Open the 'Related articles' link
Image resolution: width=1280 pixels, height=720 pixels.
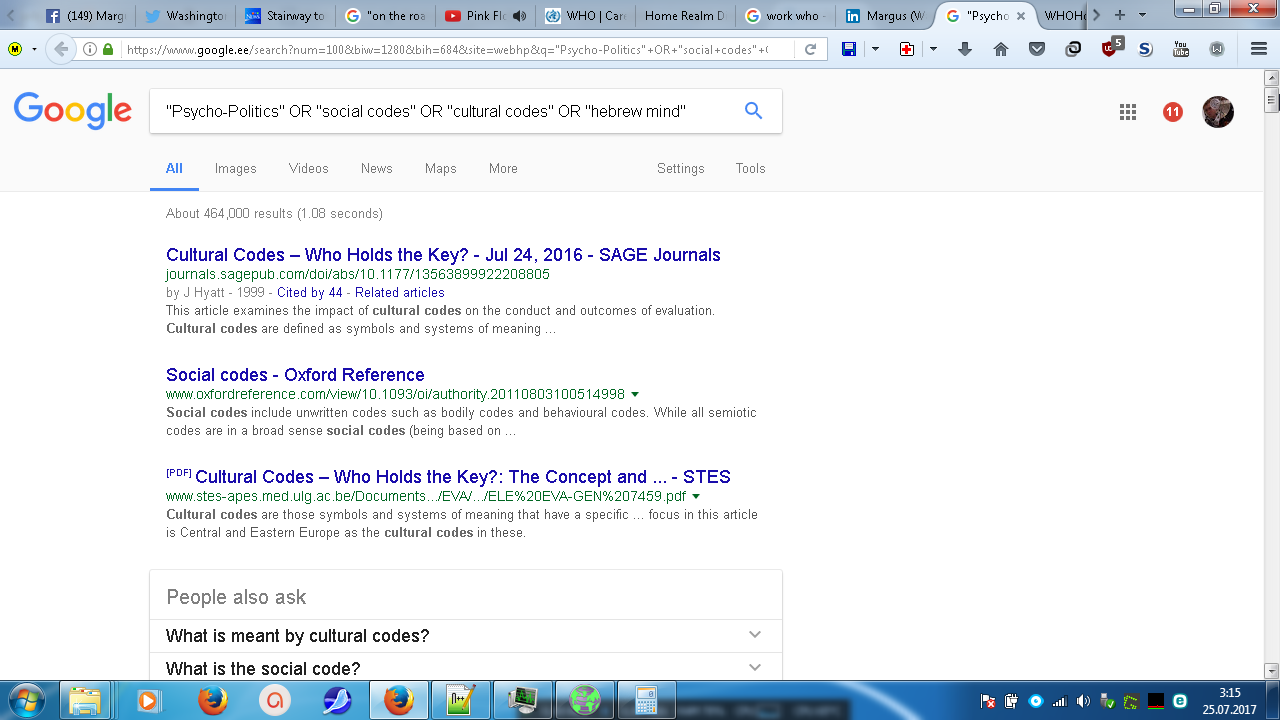[400, 293]
